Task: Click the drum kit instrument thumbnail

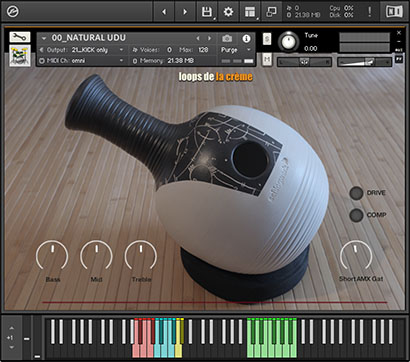Action: (x=20, y=56)
